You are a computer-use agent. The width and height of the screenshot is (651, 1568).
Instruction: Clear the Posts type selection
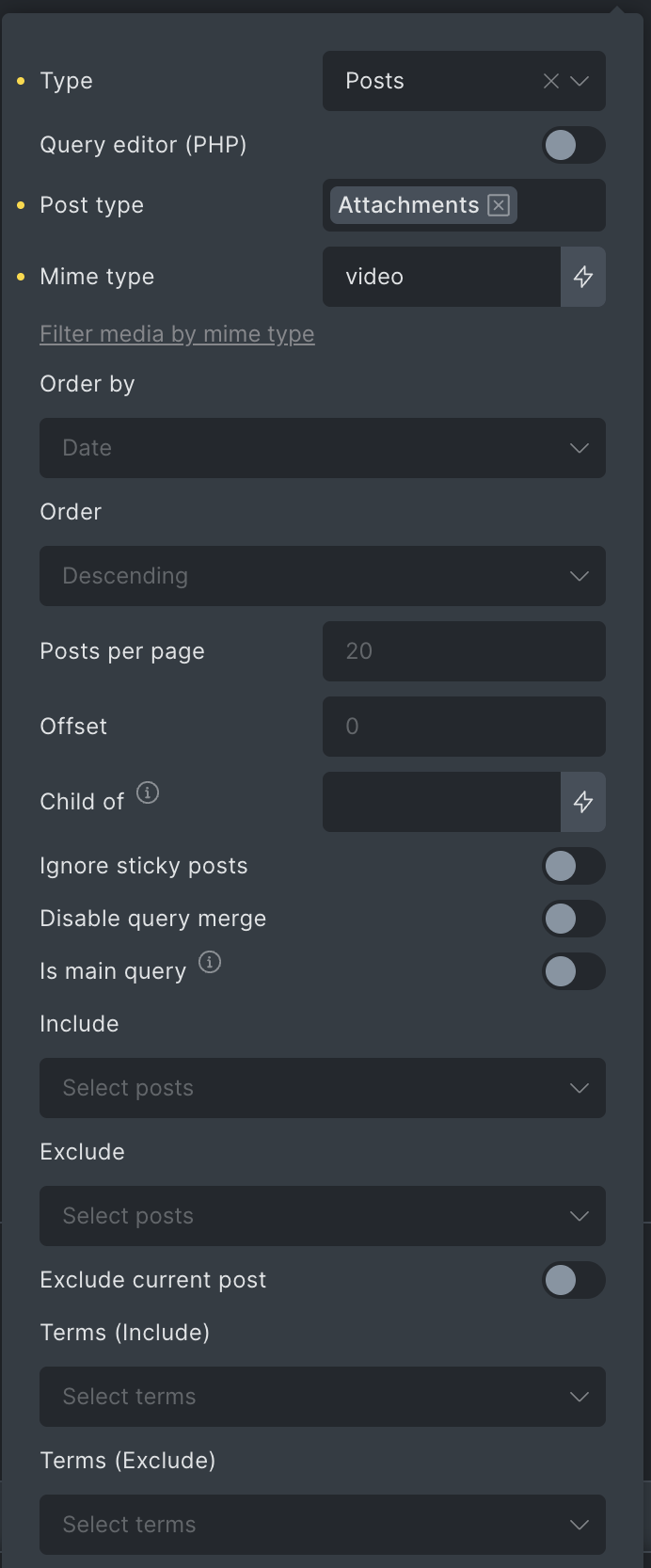[x=551, y=81]
